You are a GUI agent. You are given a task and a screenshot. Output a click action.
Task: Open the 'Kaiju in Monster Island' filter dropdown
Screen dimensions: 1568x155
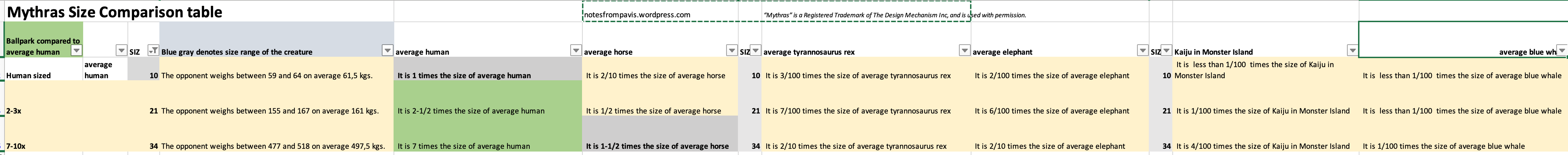pyautogui.click(x=1352, y=51)
